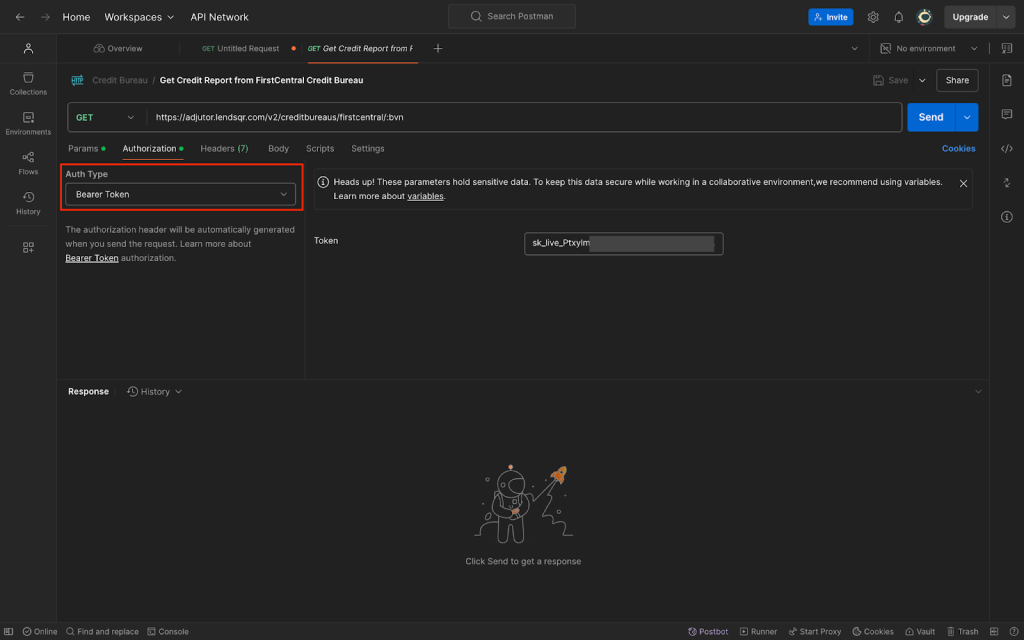Open the Save options dropdown arrow

pyautogui.click(x=922, y=80)
